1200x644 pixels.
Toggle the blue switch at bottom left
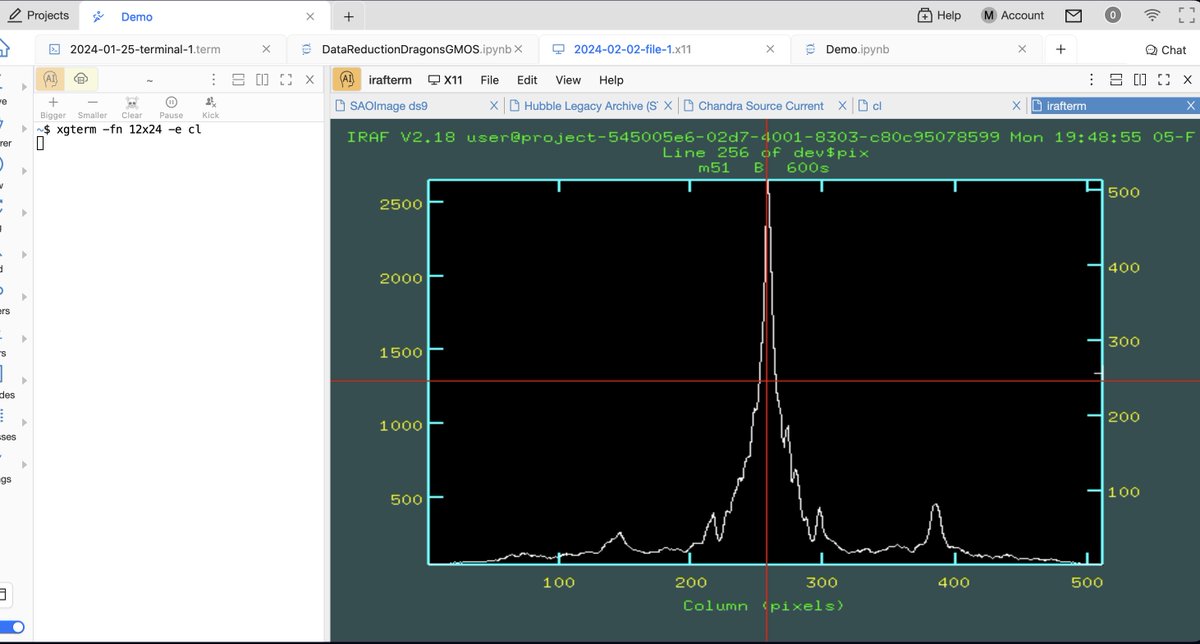coord(12,627)
